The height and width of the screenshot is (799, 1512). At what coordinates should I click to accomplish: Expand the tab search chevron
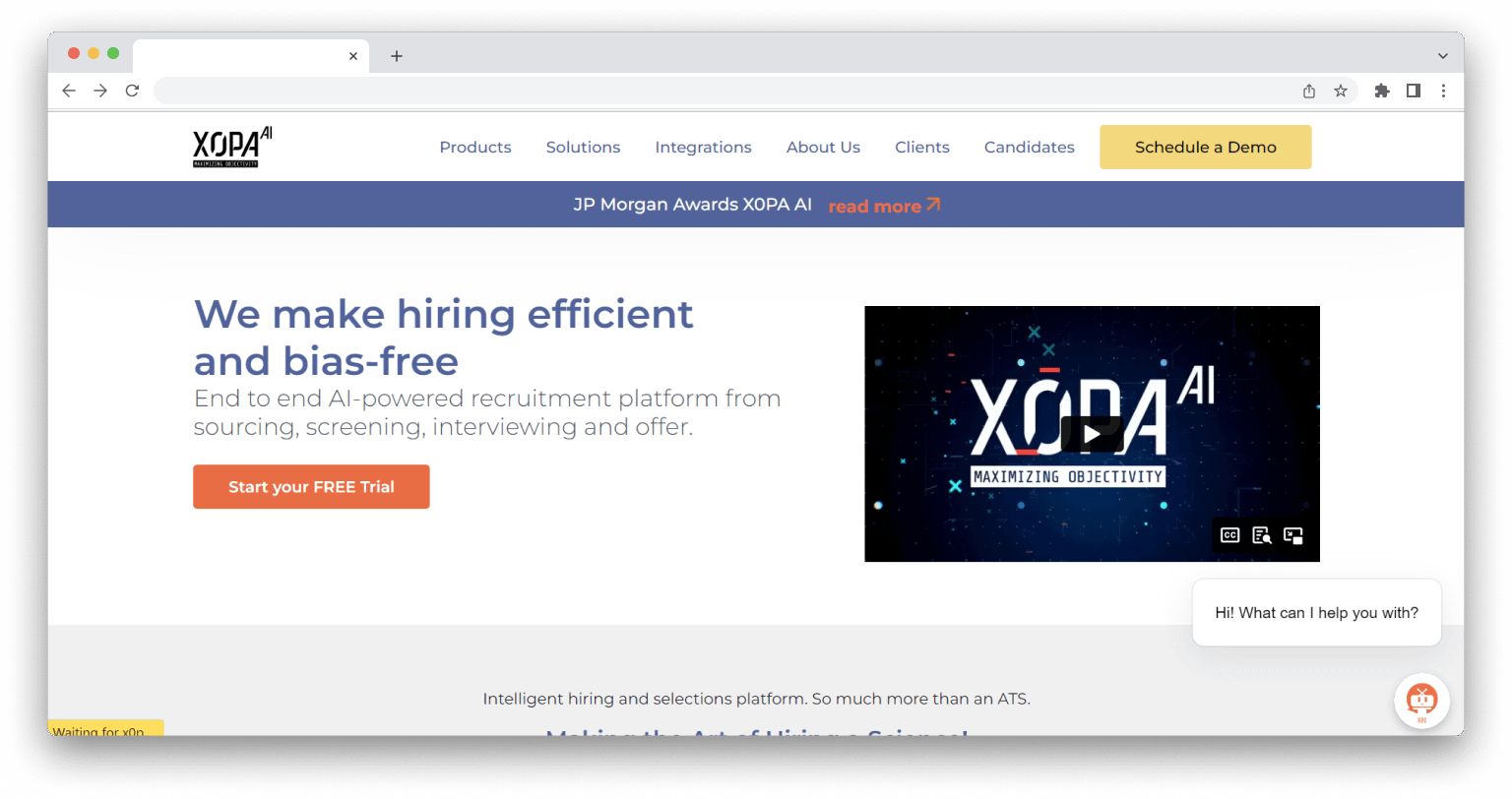(x=1442, y=56)
